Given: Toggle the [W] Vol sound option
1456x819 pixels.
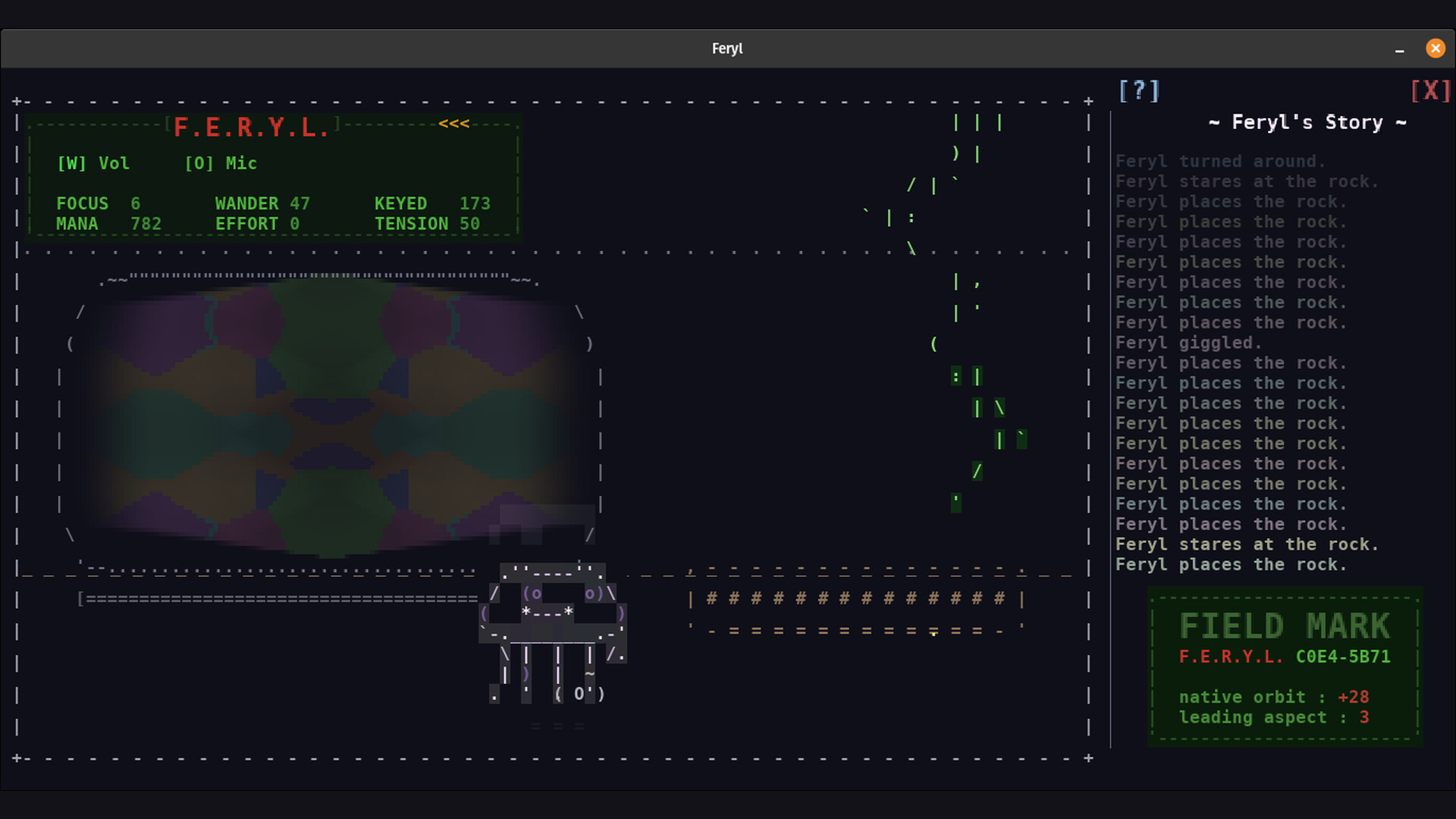Looking at the screenshot, I should (x=93, y=164).
